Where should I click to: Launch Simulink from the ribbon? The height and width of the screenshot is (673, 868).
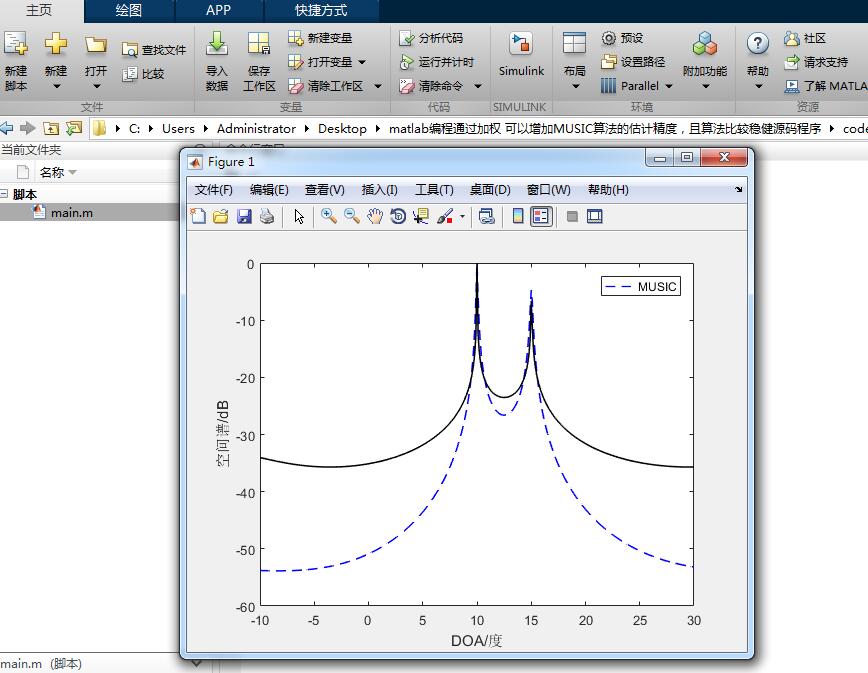521,54
